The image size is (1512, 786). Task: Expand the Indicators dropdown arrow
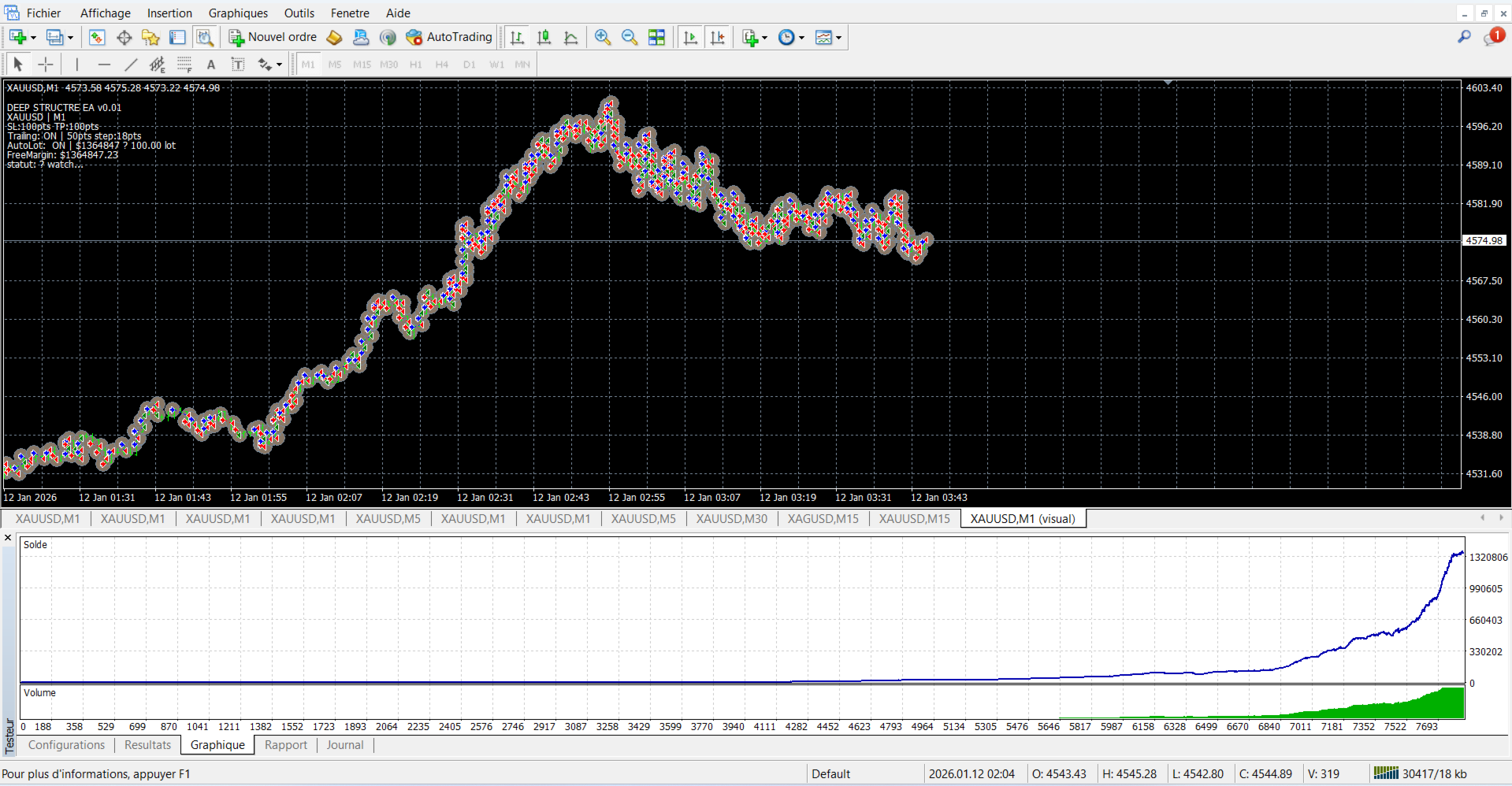[764, 38]
